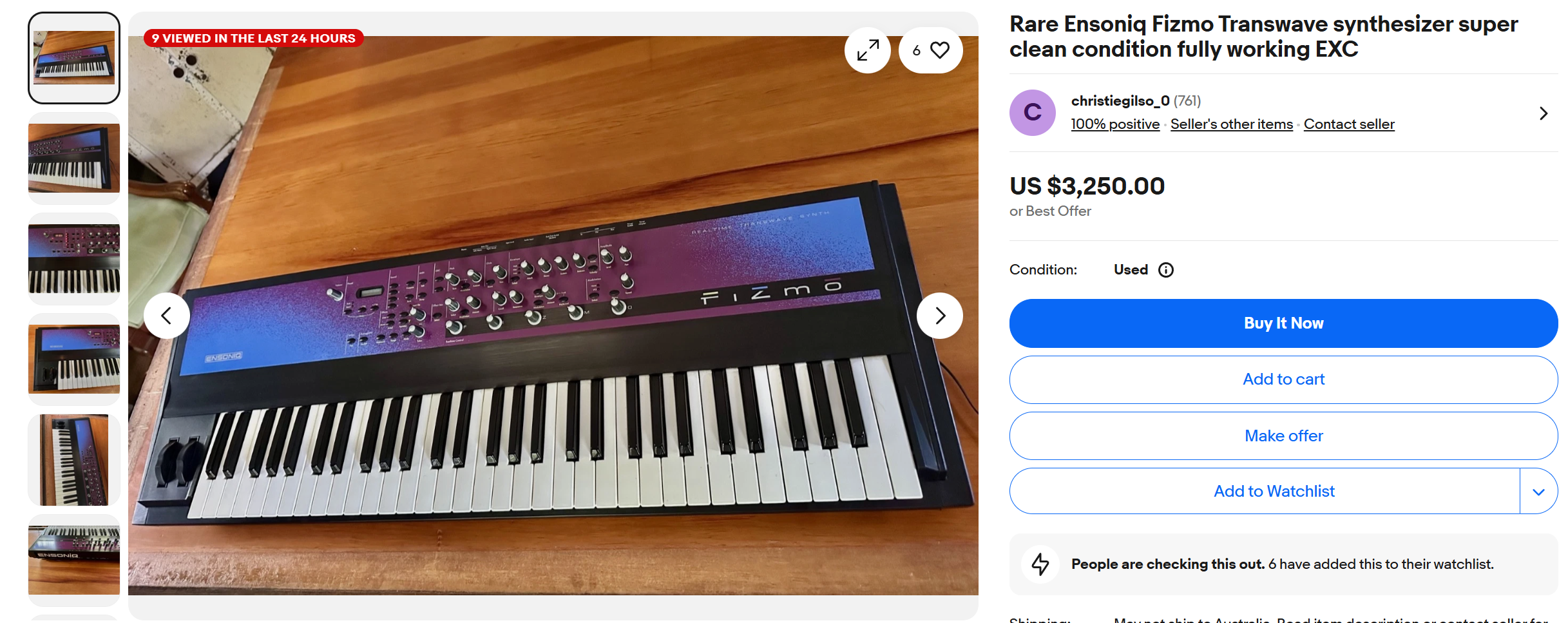Buy the synthesizer with Buy It Now
The width and height of the screenshot is (1568, 623).
(x=1283, y=323)
